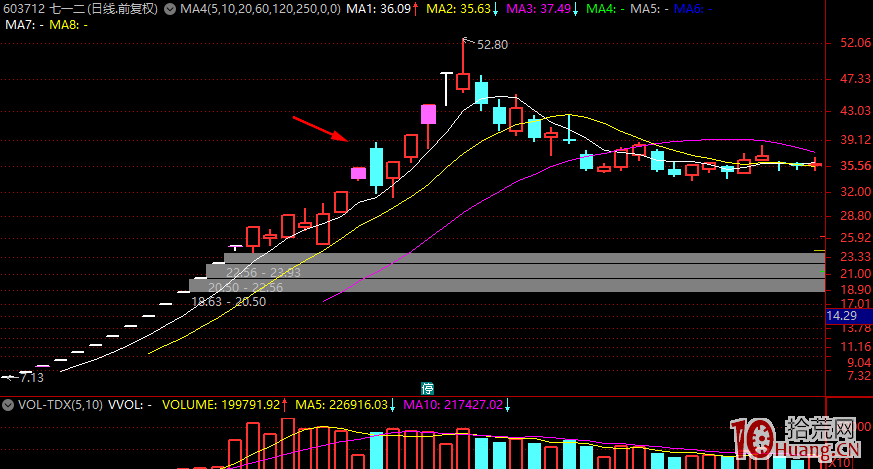The width and height of the screenshot is (873, 469).
Task: Click the MA10: 217427.02 volume value
Action: (x=453, y=405)
